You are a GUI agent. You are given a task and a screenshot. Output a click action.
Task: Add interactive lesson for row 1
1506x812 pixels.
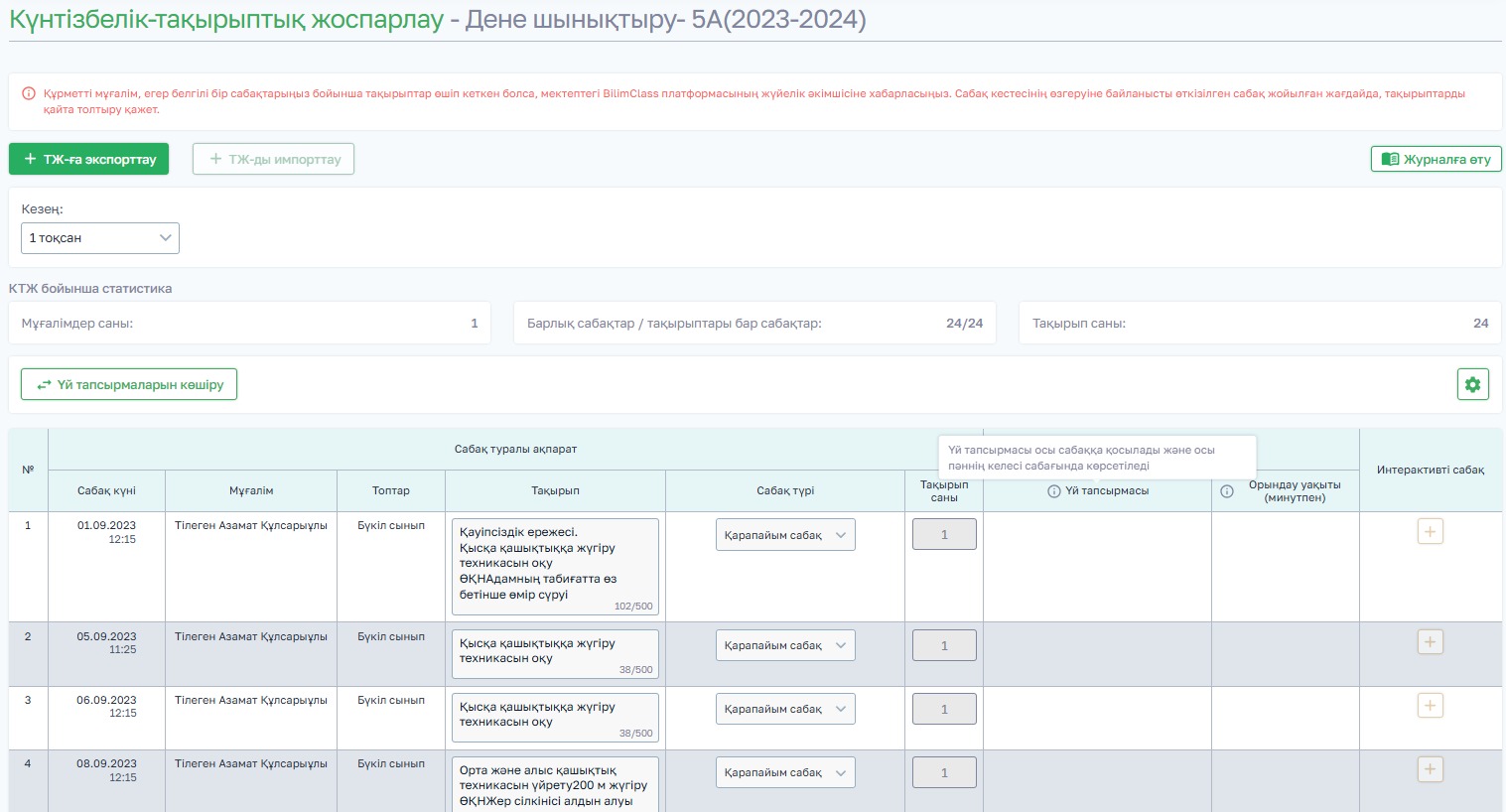1430,531
